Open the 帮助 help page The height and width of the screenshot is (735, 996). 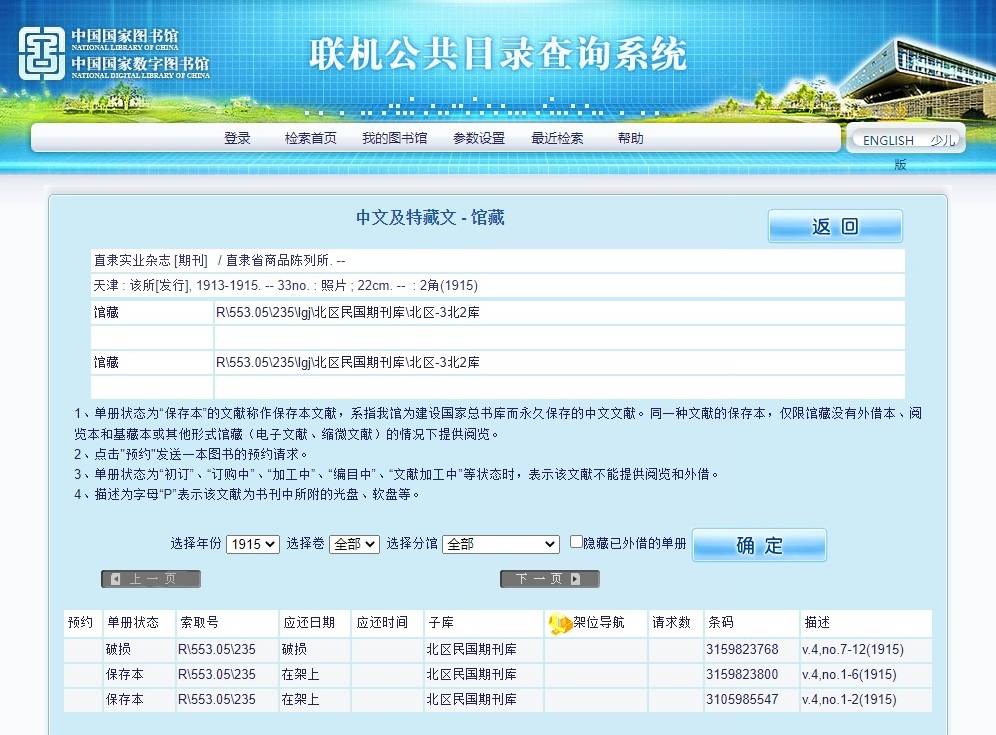pos(630,138)
